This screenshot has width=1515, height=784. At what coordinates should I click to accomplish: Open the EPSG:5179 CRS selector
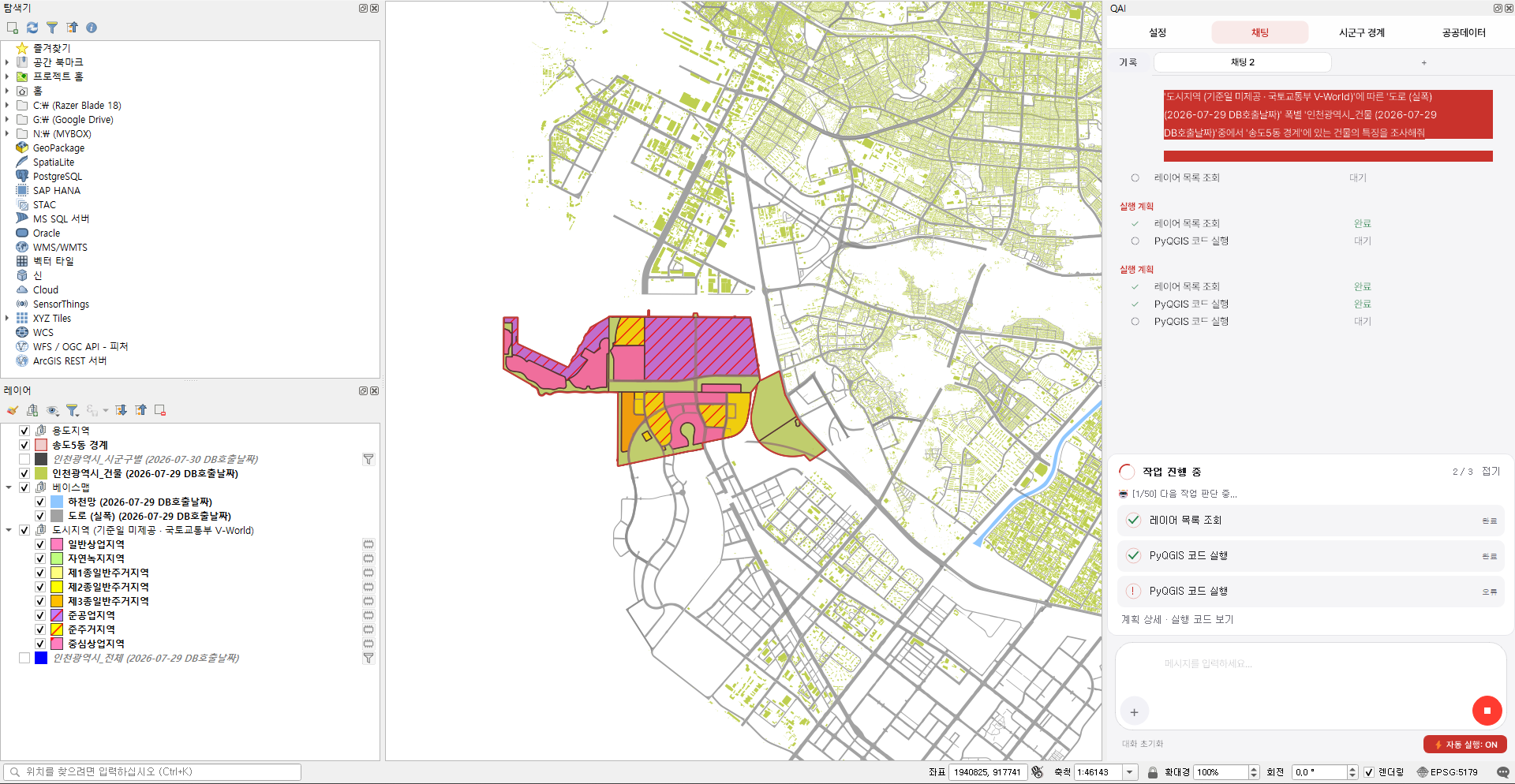click(1448, 772)
